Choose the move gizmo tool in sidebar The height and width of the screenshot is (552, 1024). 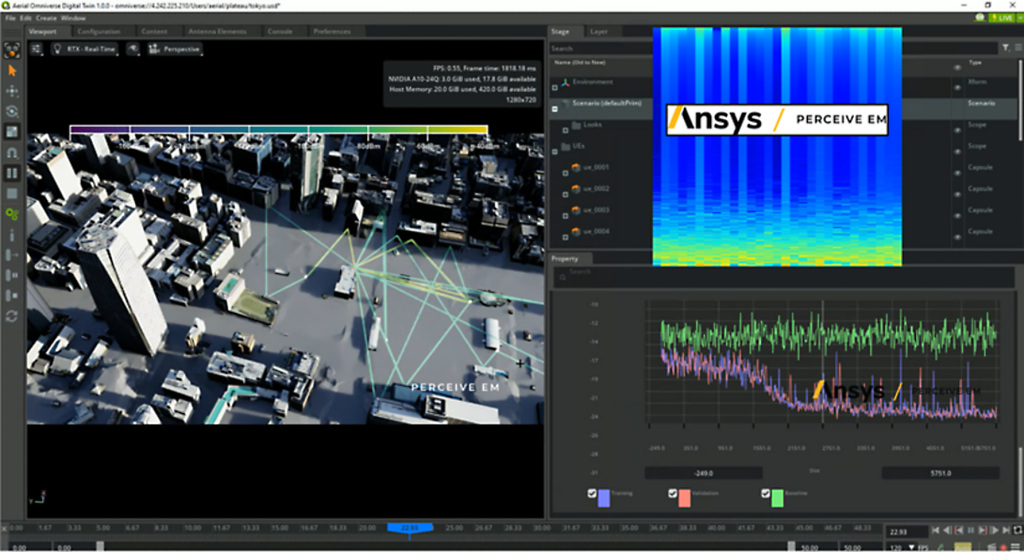(12, 91)
